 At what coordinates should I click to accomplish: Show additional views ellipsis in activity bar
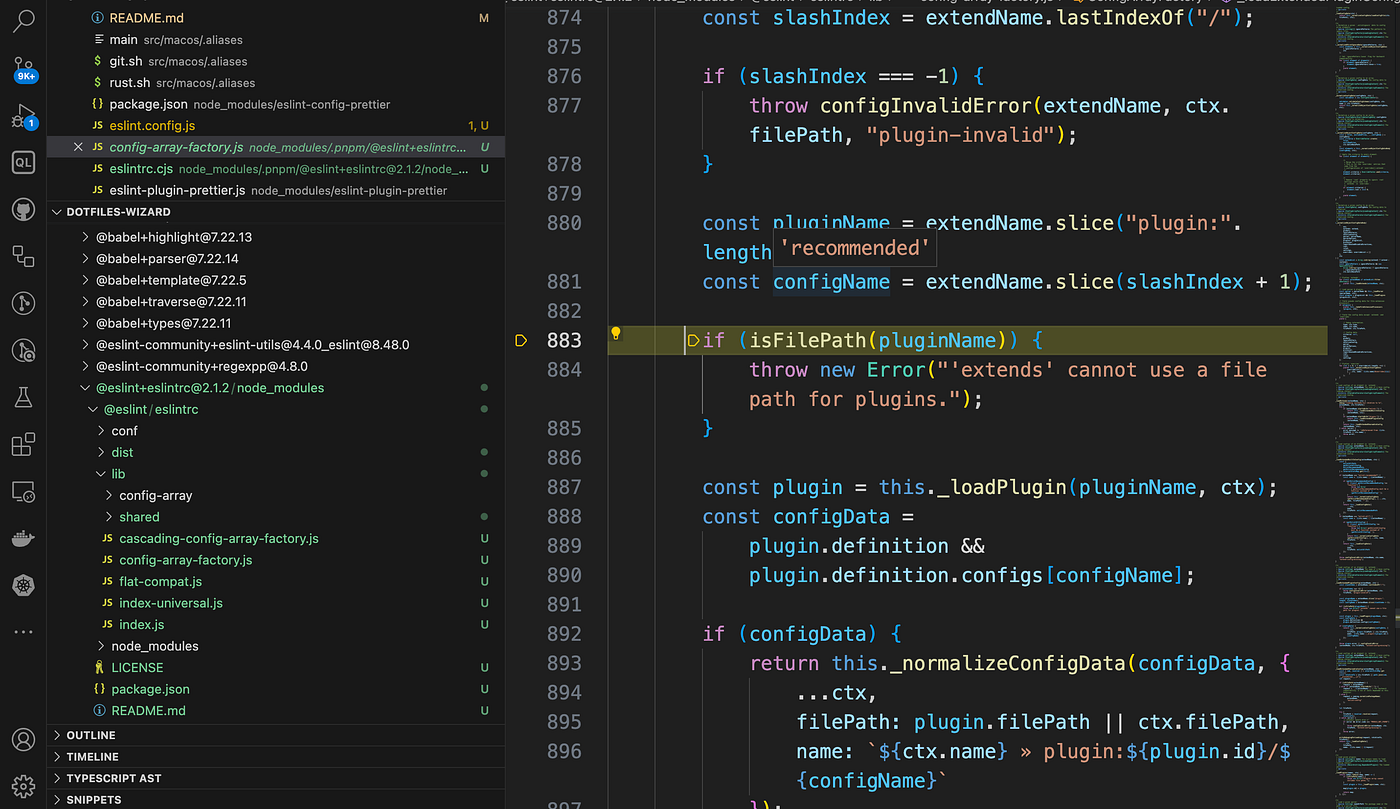pos(24,632)
